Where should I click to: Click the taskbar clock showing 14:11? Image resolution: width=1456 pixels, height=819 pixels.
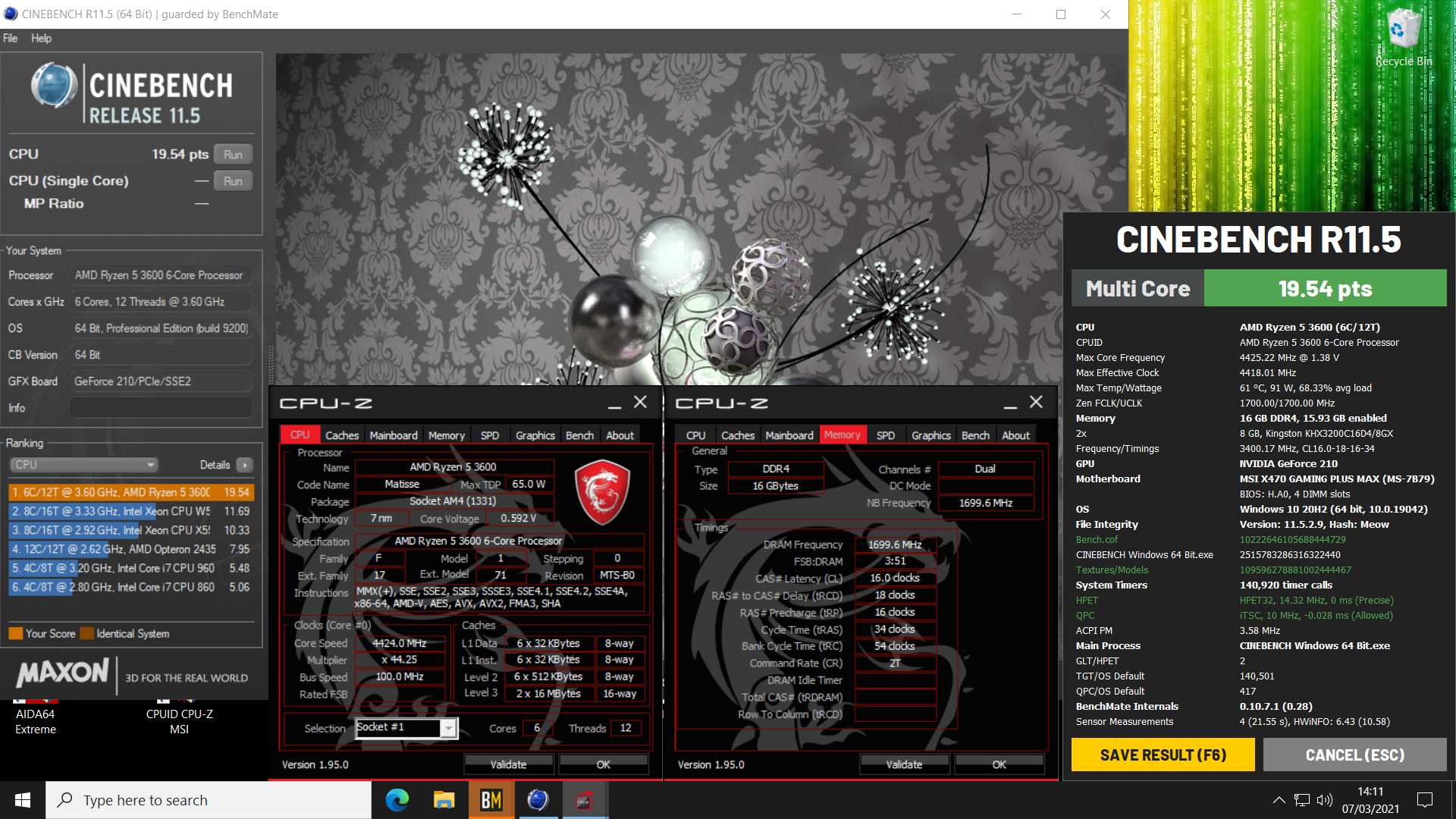pos(1370,800)
